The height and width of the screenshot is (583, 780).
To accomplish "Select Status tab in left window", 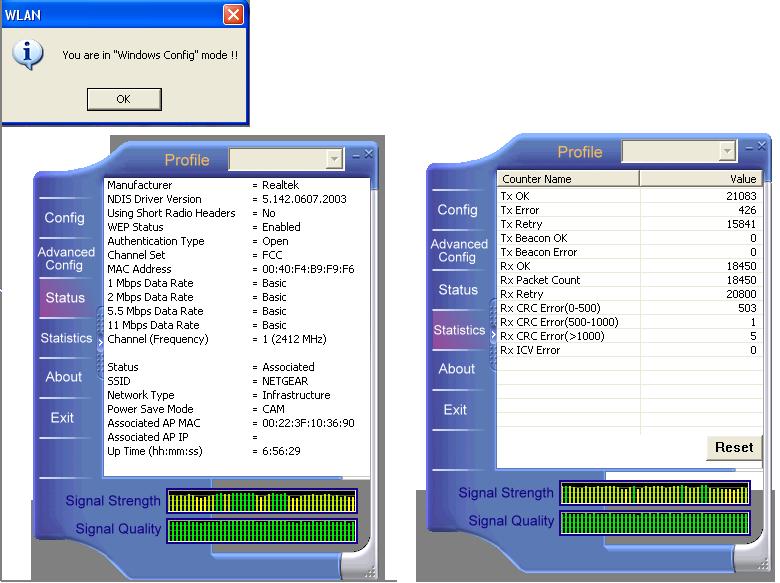I will [65, 297].
